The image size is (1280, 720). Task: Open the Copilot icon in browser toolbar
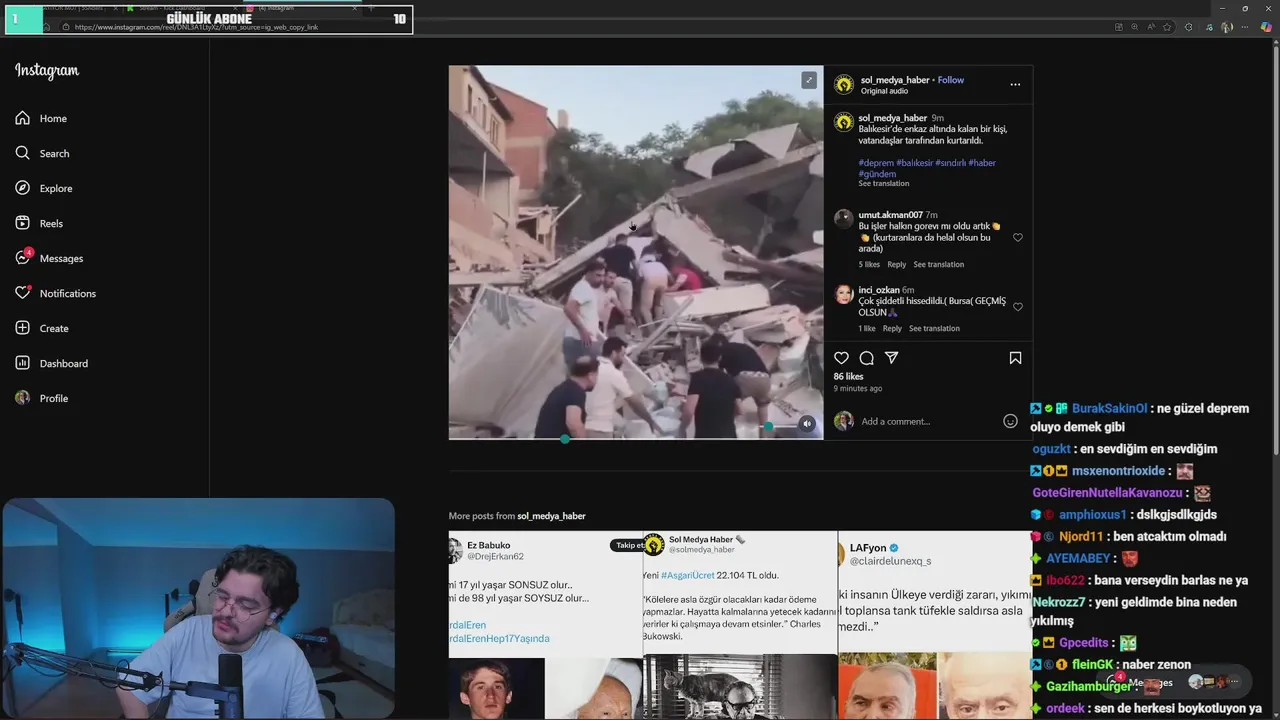coord(1266,27)
